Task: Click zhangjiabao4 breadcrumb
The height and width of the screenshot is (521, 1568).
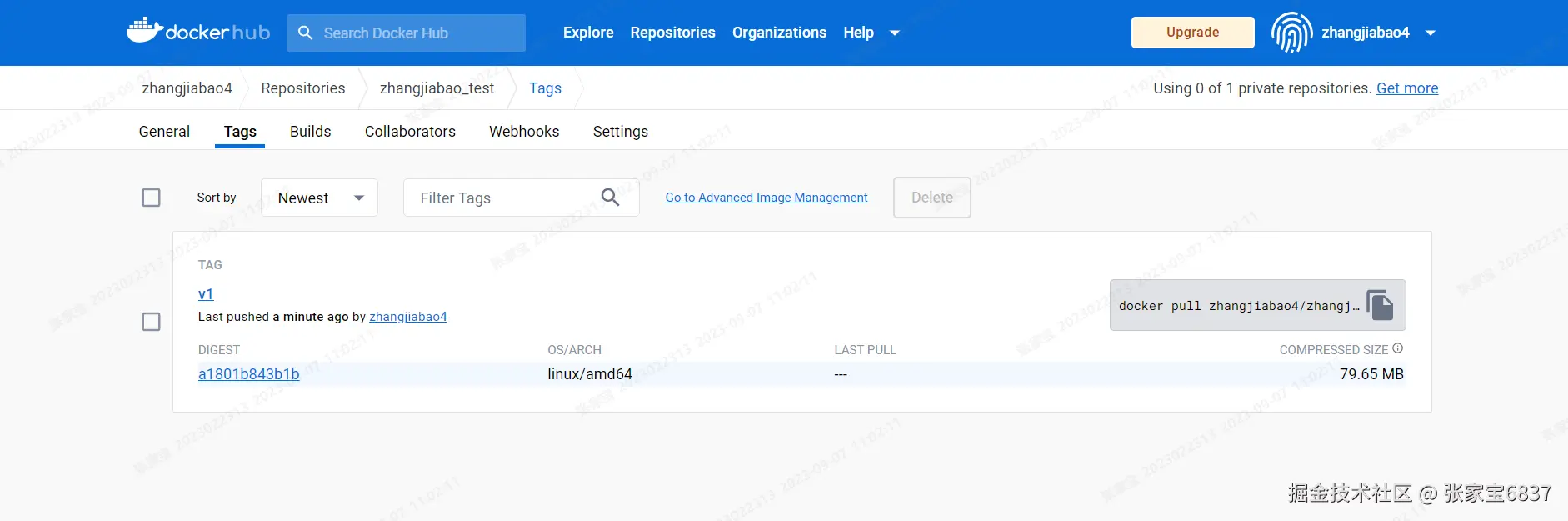Action: tap(187, 88)
